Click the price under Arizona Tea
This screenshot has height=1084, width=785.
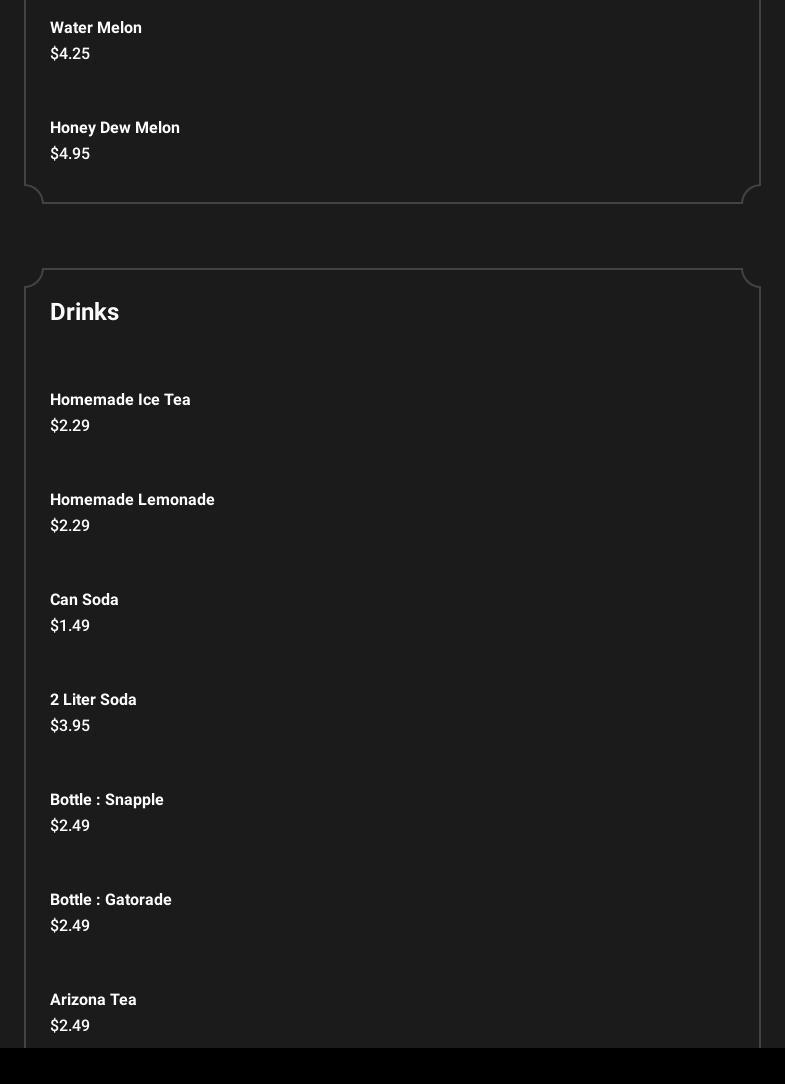(x=70, y=1026)
